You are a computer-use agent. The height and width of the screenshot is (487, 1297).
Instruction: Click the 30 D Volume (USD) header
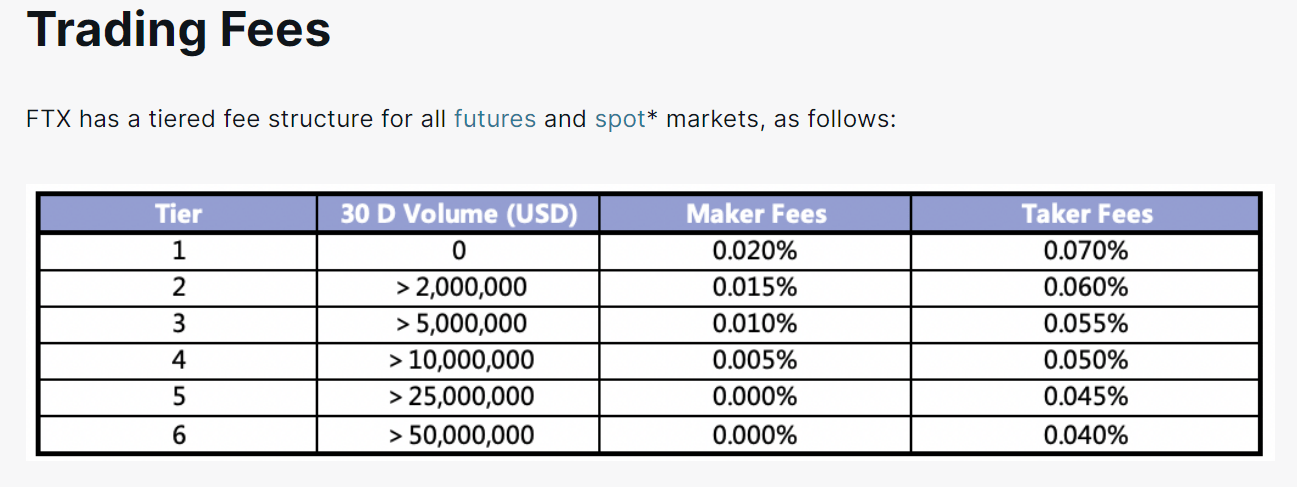click(x=459, y=214)
